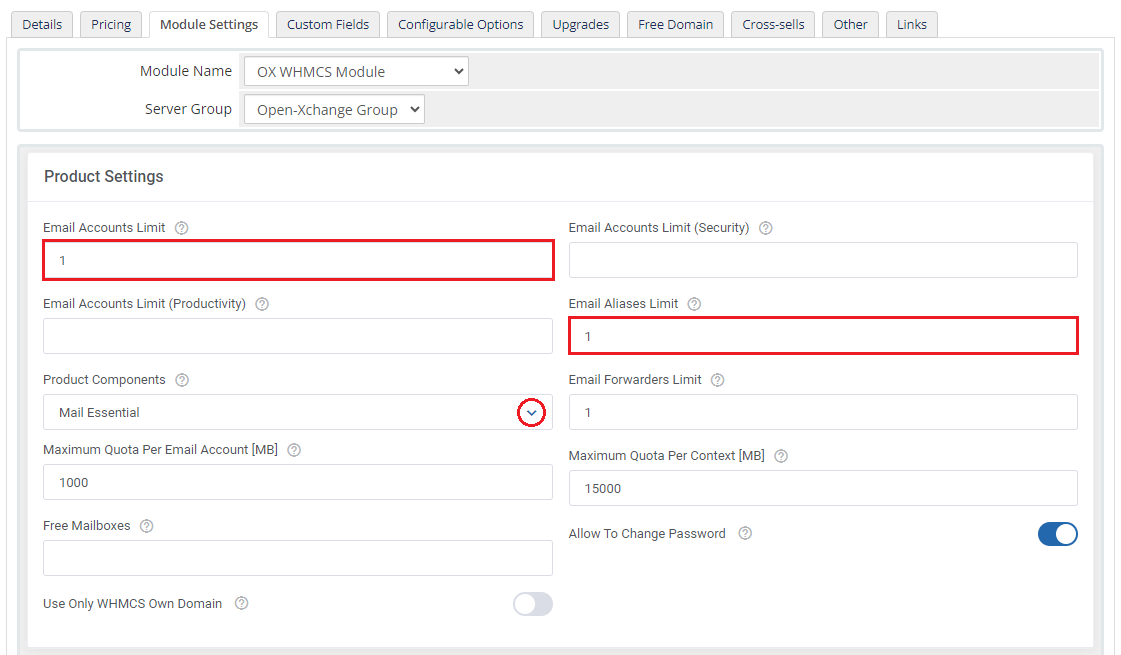Switch to the Pricing tab
1121x655 pixels.
click(x=111, y=24)
